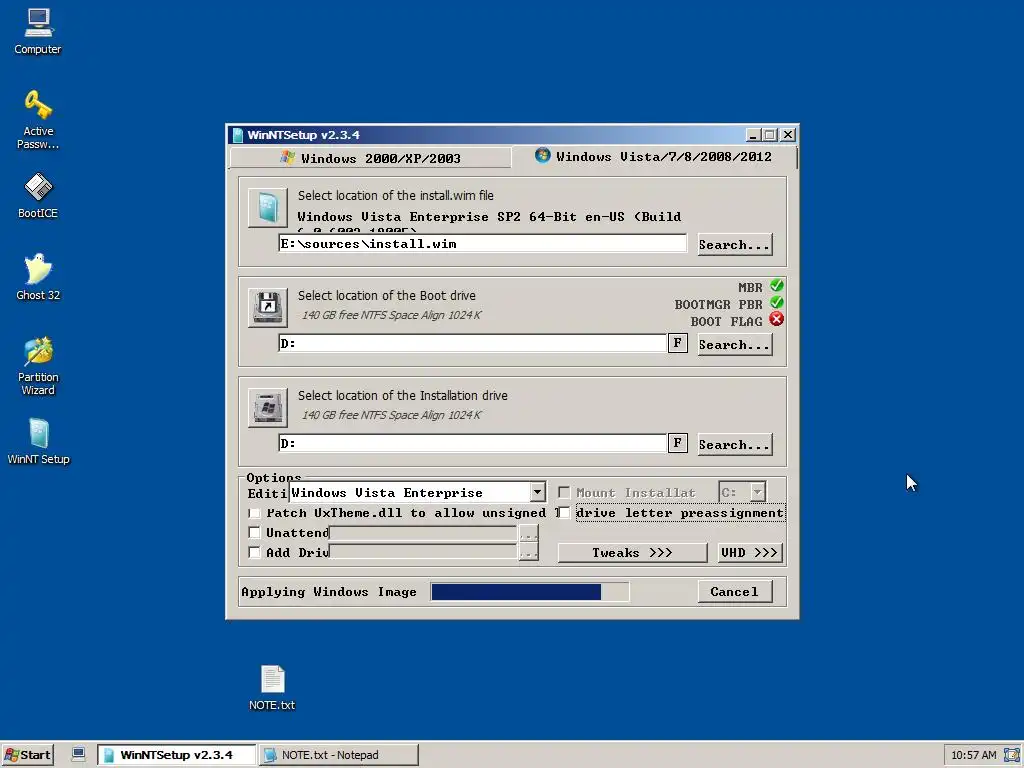
Task: Click Search for Installation drive
Action: pos(735,445)
